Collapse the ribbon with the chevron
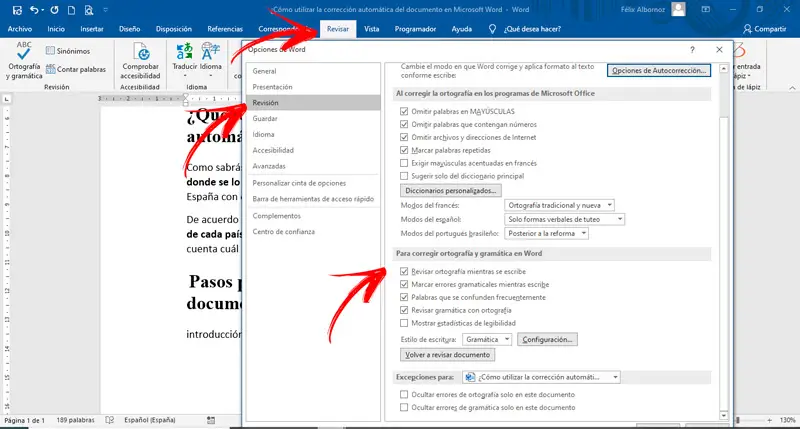 coord(792,88)
